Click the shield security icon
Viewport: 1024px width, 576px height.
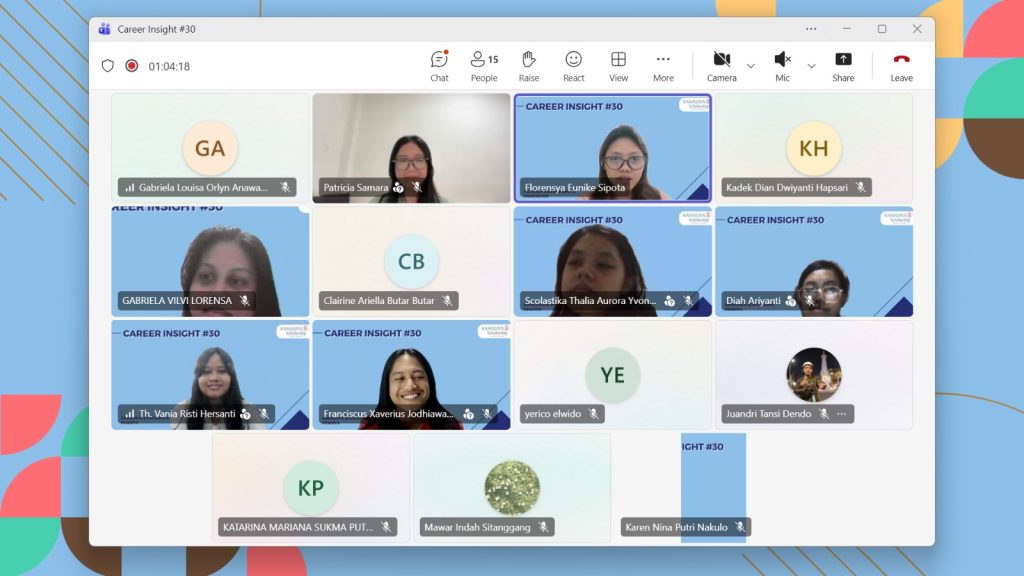(108, 66)
